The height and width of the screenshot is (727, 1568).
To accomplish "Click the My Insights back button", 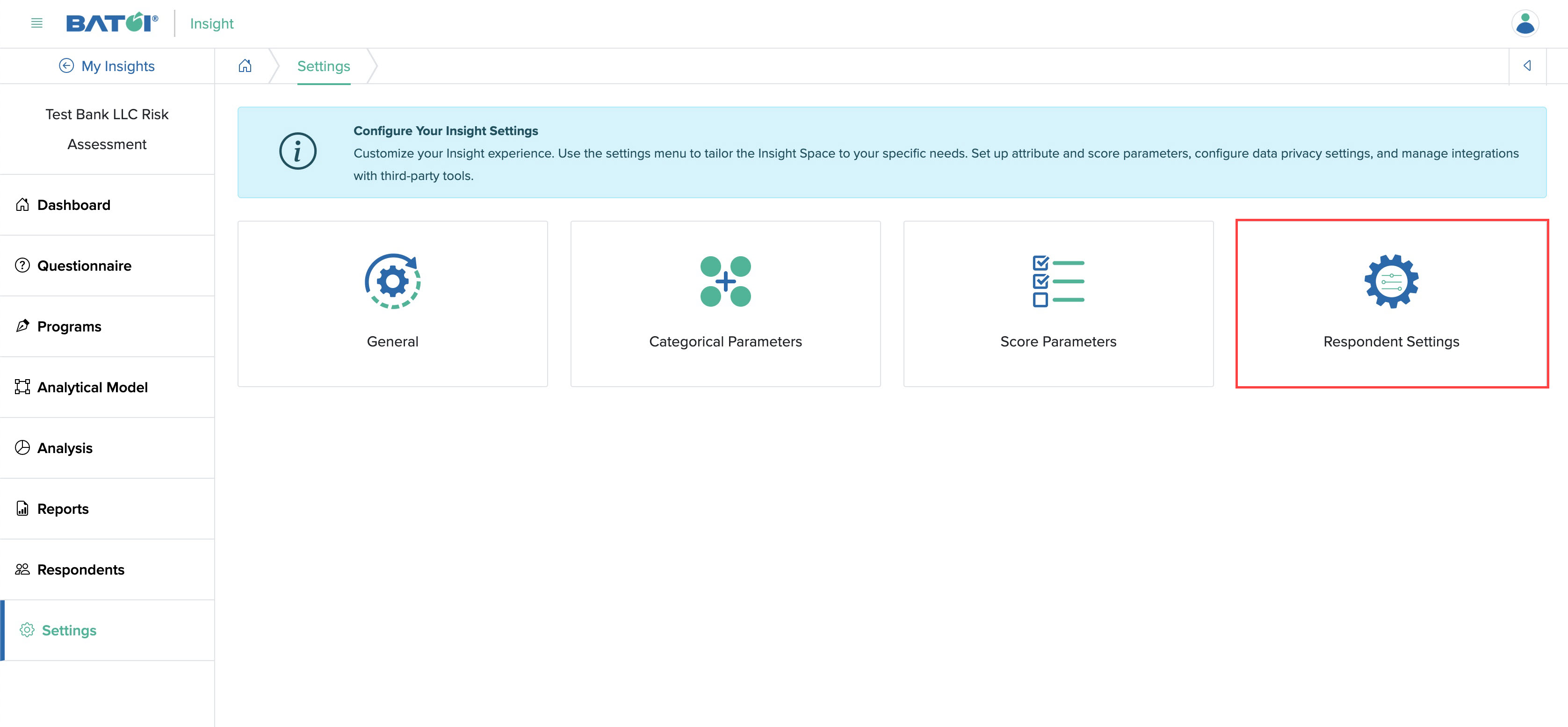I will tap(63, 66).
